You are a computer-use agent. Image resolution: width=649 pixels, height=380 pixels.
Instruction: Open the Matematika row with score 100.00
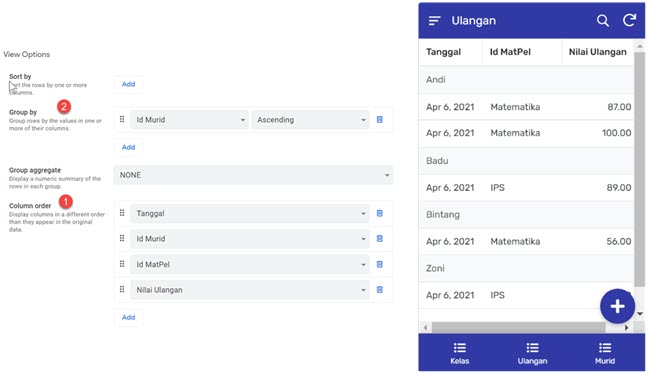tap(526, 133)
